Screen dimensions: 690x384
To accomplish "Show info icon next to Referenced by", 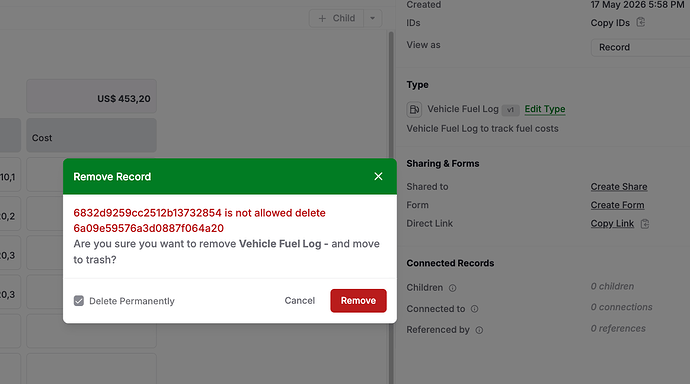I will tap(479, 330).
